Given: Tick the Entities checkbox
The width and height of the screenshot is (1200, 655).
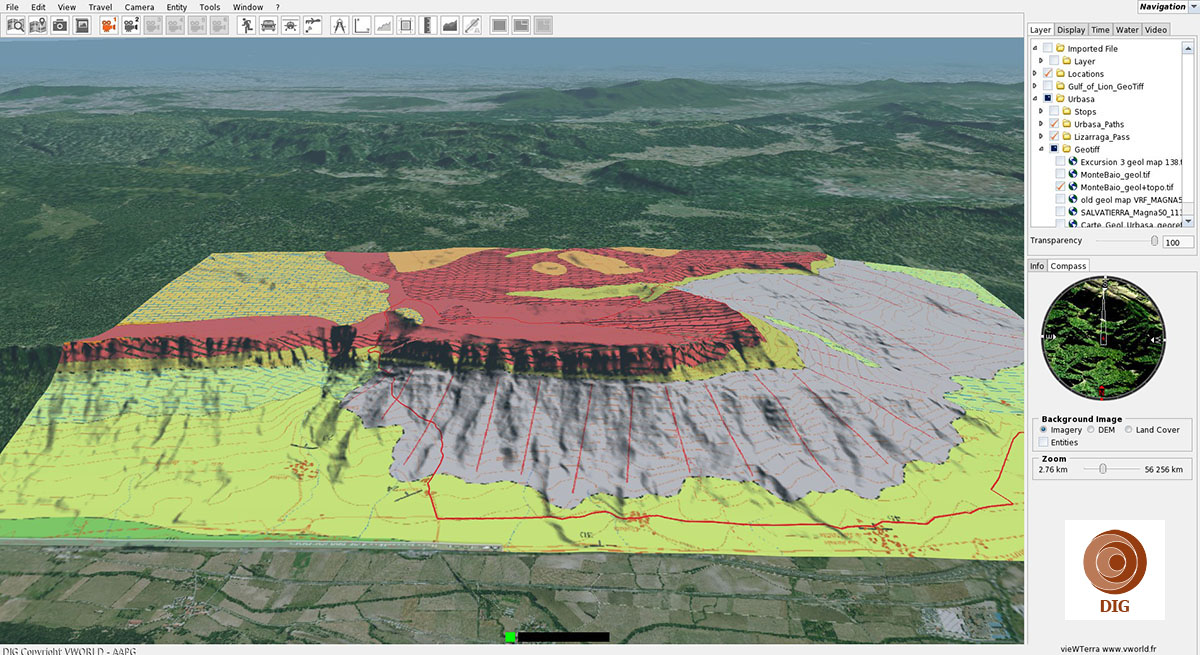Looking at the screenshot, I should click(x=1044, y=442).
